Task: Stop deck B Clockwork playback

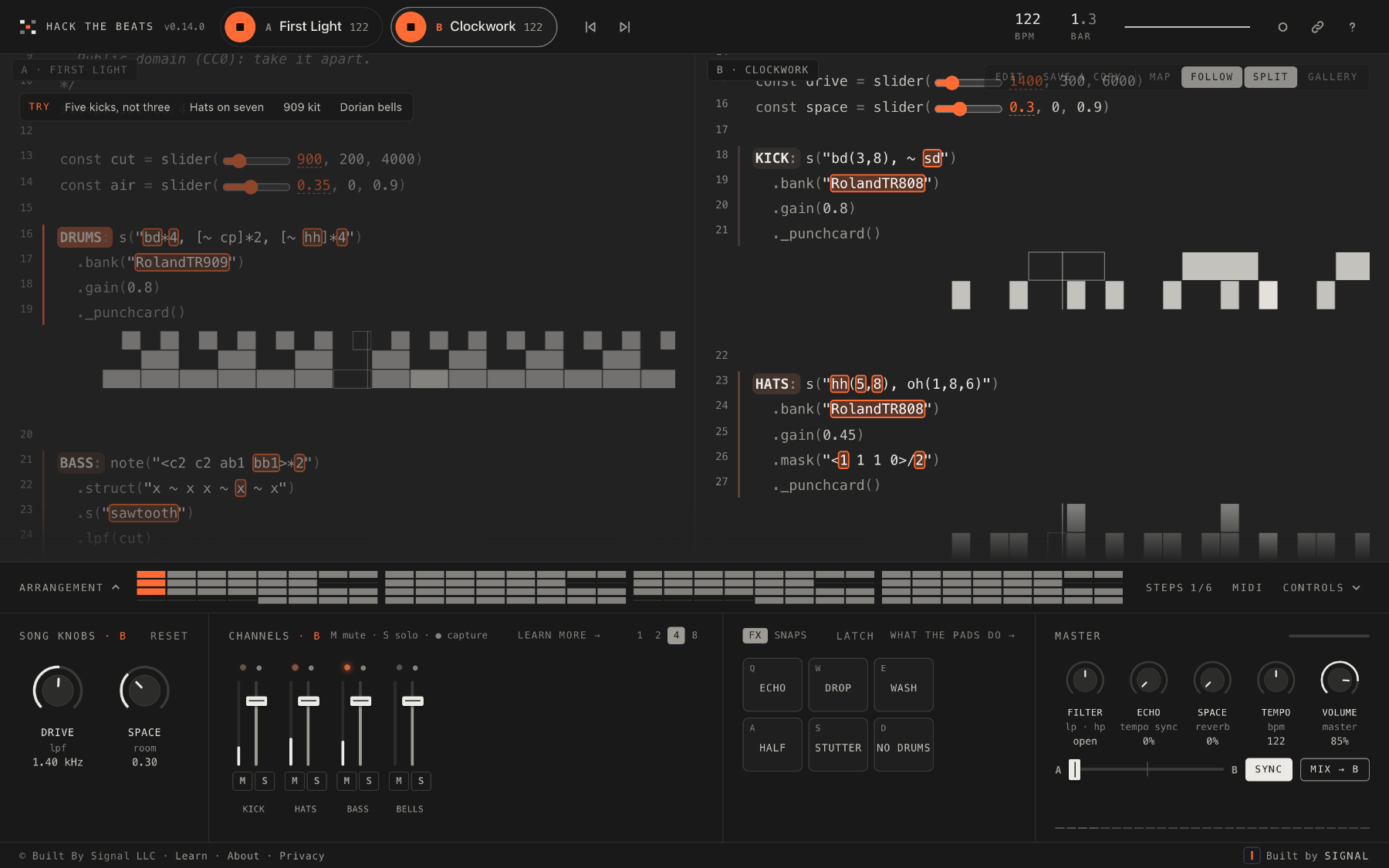Action: point(411,27)
